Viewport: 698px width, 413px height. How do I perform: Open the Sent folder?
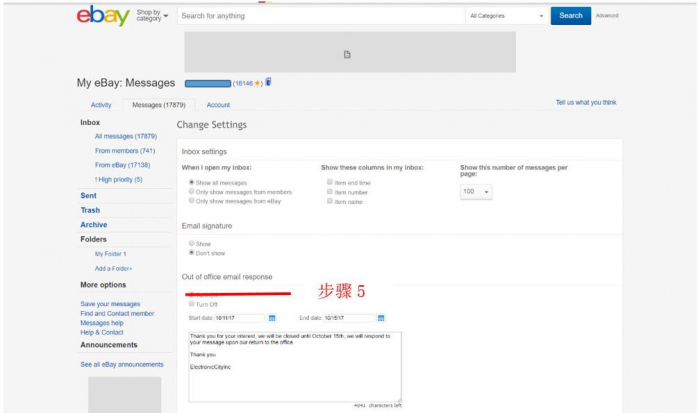[x=88, y=195]
